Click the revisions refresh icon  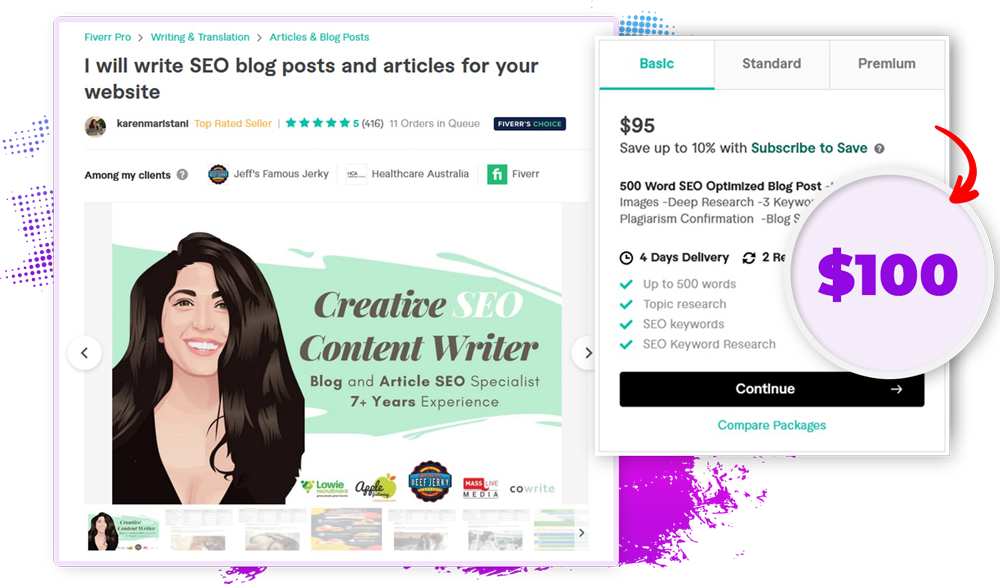[x=749, y=258]
